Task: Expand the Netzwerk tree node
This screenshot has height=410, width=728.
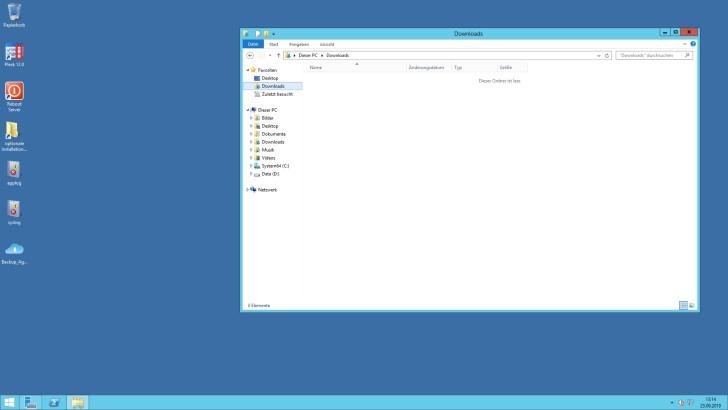Action: (x=247, y=189)
